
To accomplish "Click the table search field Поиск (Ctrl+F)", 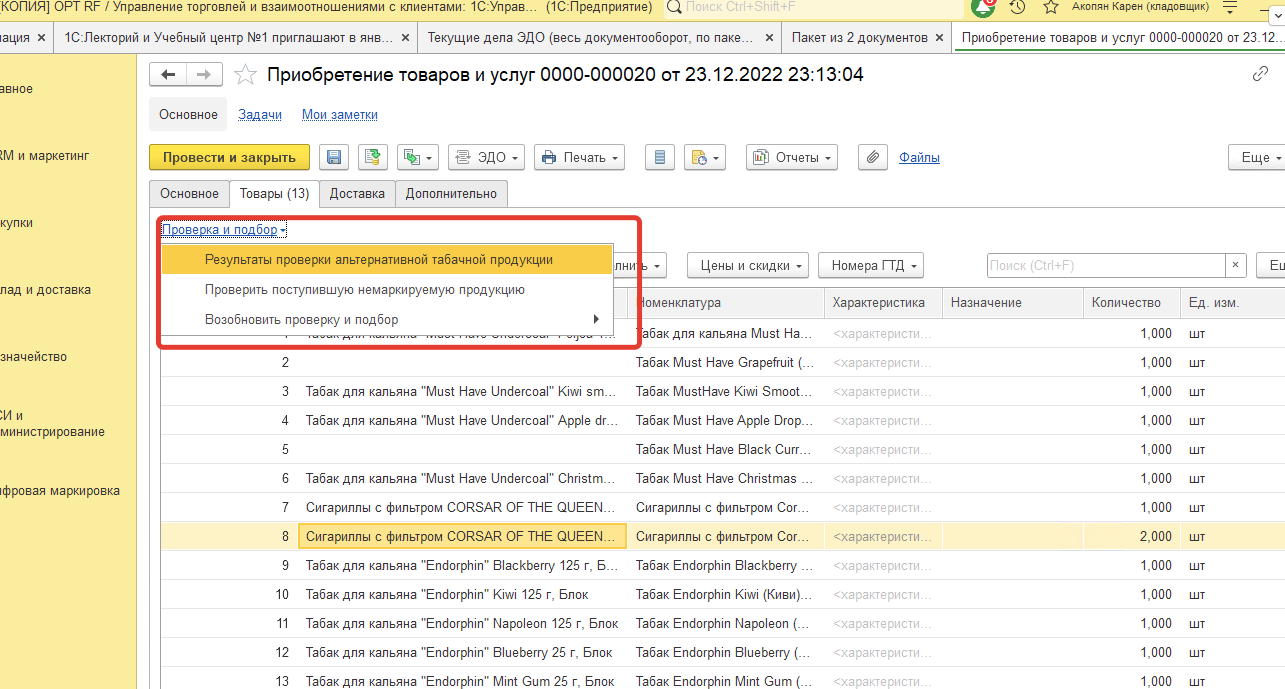I will (1105, 265).
